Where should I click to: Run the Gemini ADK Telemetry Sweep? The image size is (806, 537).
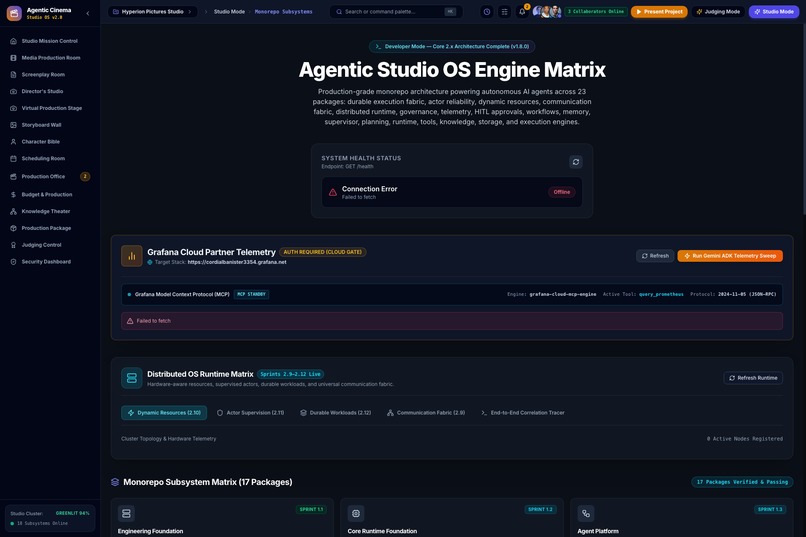[x=730, y=255]
